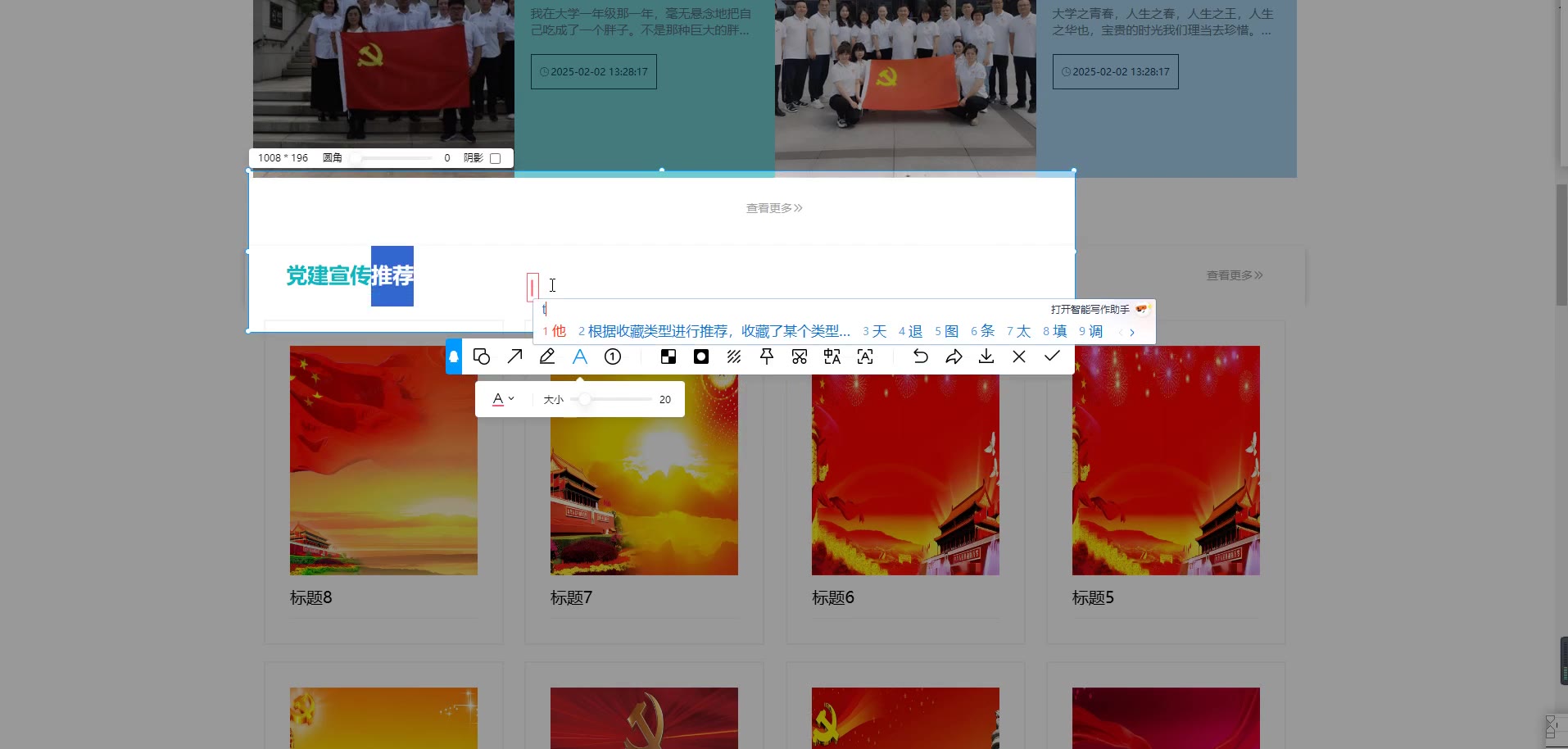Click the red annotation text input box
This screenshot has height=749, width=1568.
click(x=532, y=287)
